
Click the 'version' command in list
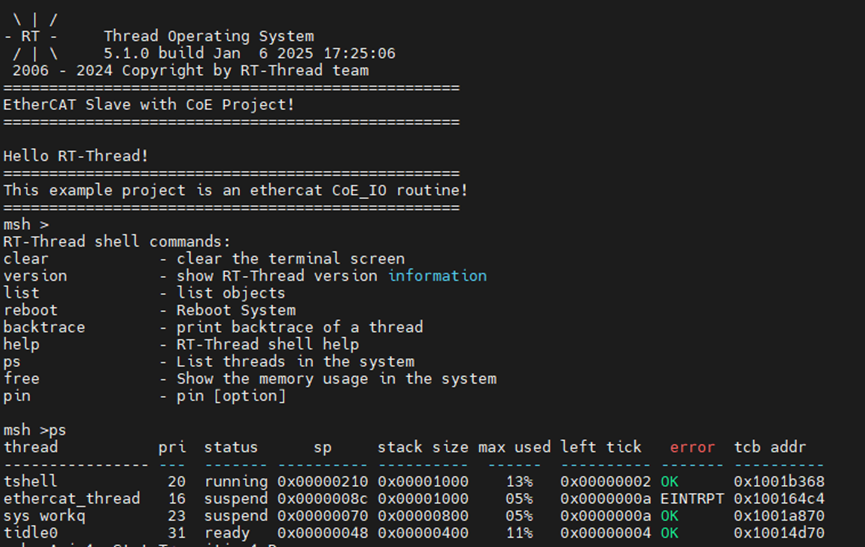[35, 275]
